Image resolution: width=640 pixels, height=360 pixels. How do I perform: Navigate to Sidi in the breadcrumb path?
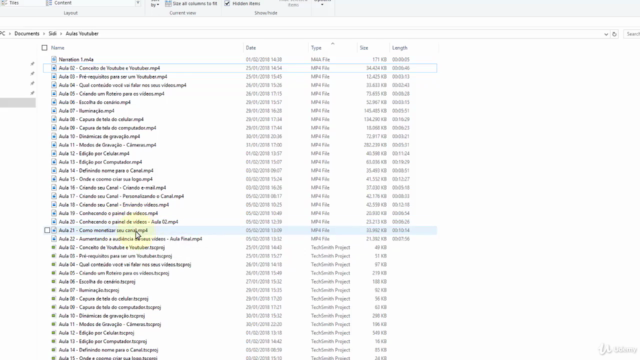53,34
